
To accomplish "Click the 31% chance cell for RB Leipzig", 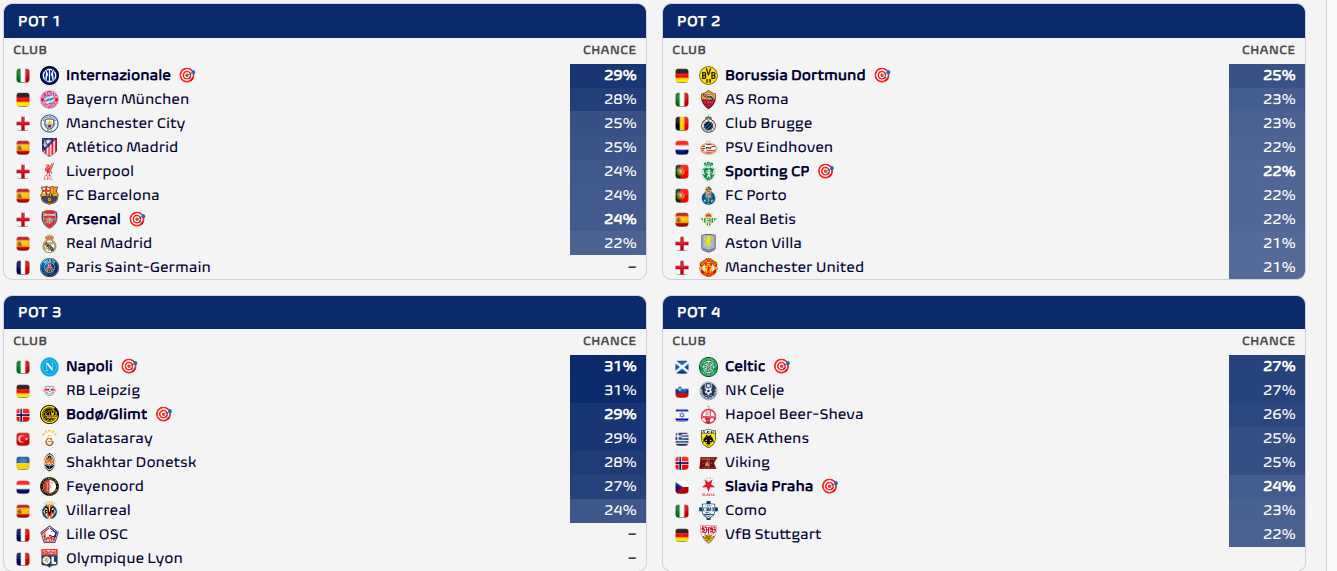I will 608,390.
